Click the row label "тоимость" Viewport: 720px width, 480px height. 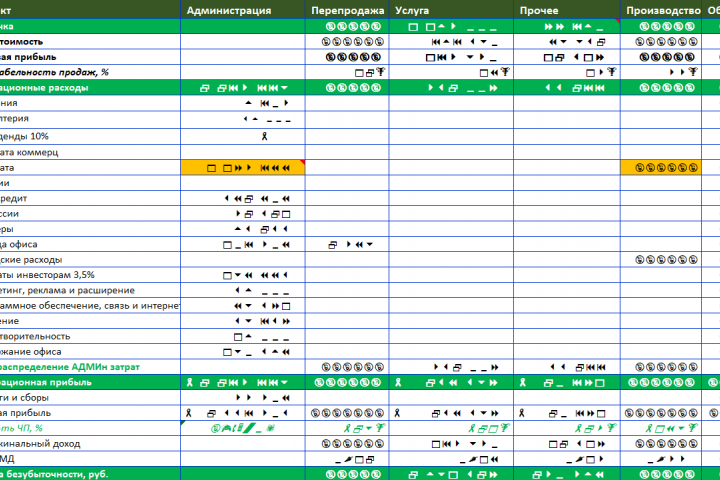(x=21, y=42)
